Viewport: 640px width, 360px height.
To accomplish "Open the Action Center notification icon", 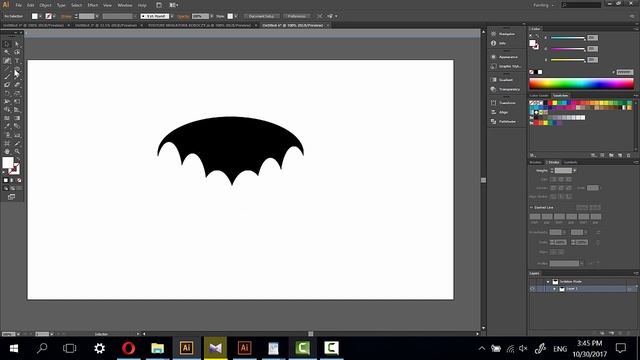I will coord(621,348).
